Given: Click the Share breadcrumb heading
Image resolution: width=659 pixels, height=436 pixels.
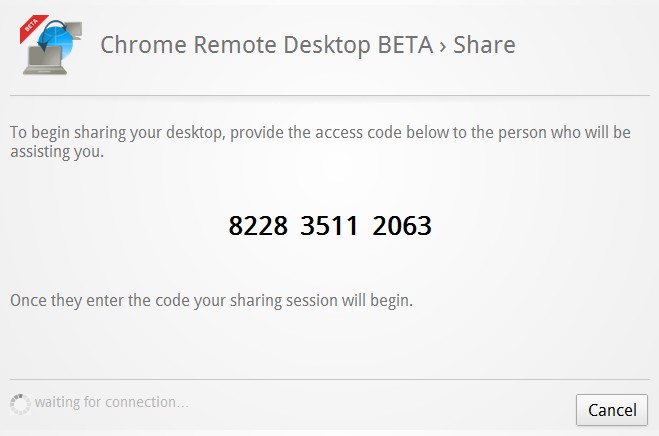Looking at the screenshot, I should [x=484, y=45].
